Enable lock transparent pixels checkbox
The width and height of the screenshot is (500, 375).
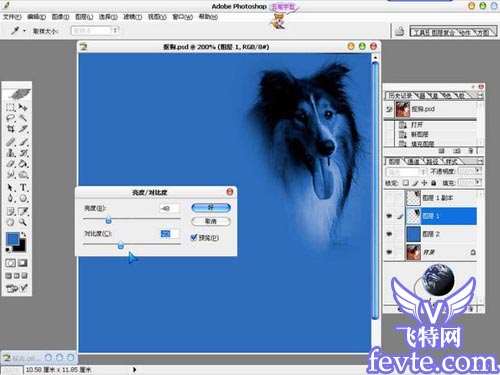coord(406,183)
